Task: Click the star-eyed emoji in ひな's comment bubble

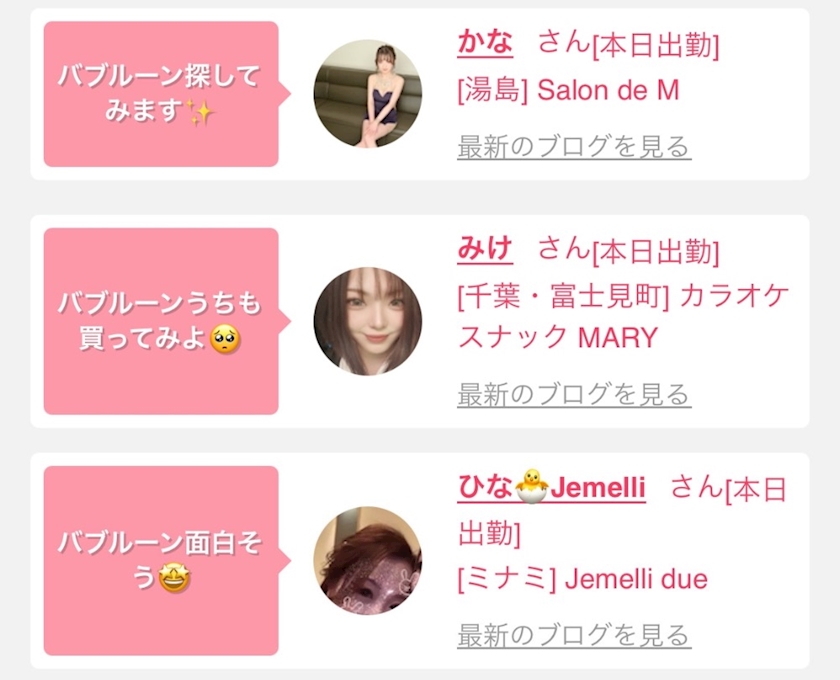Action: (x=175, y=578)
